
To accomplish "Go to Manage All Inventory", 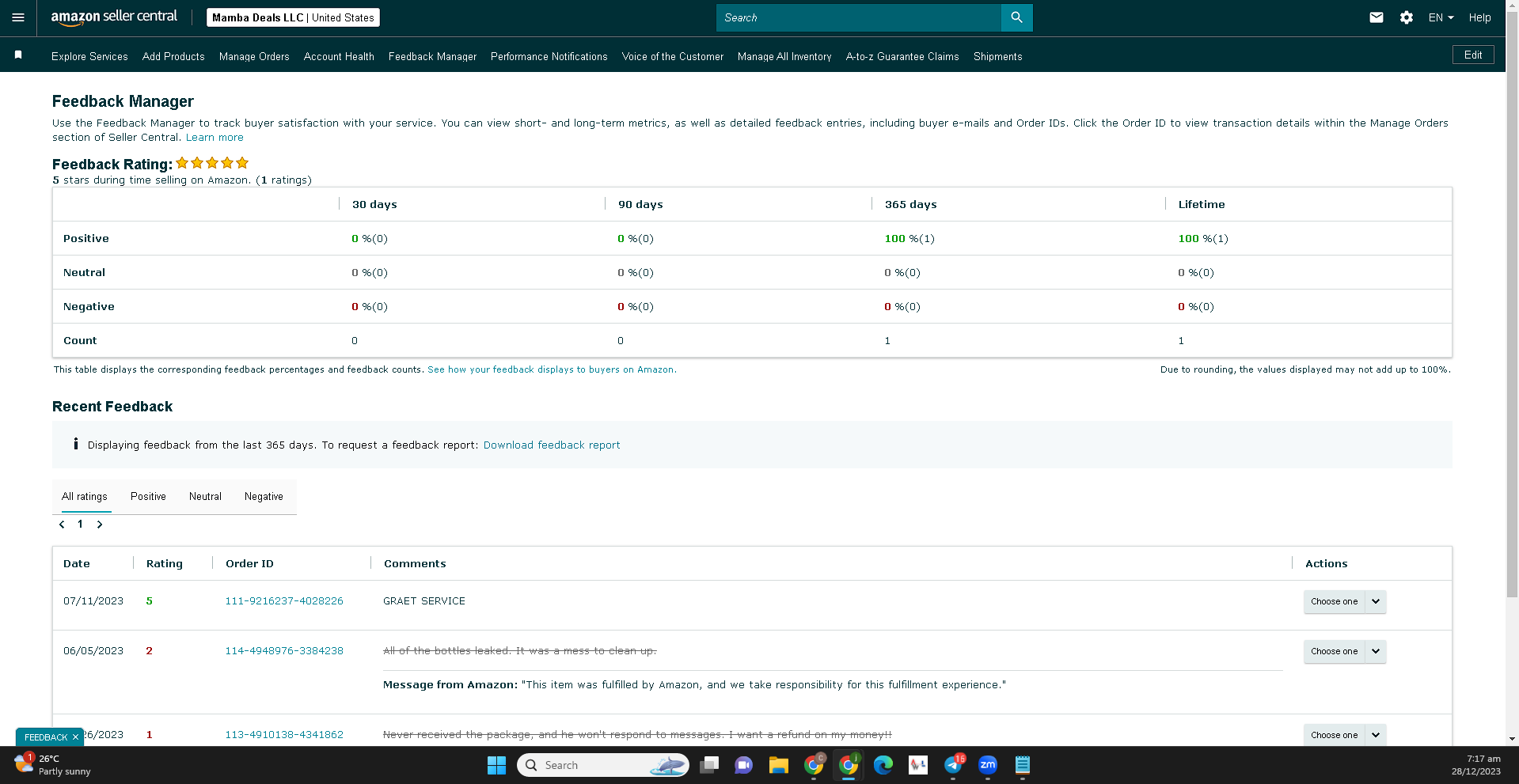I will click(784, 56).
